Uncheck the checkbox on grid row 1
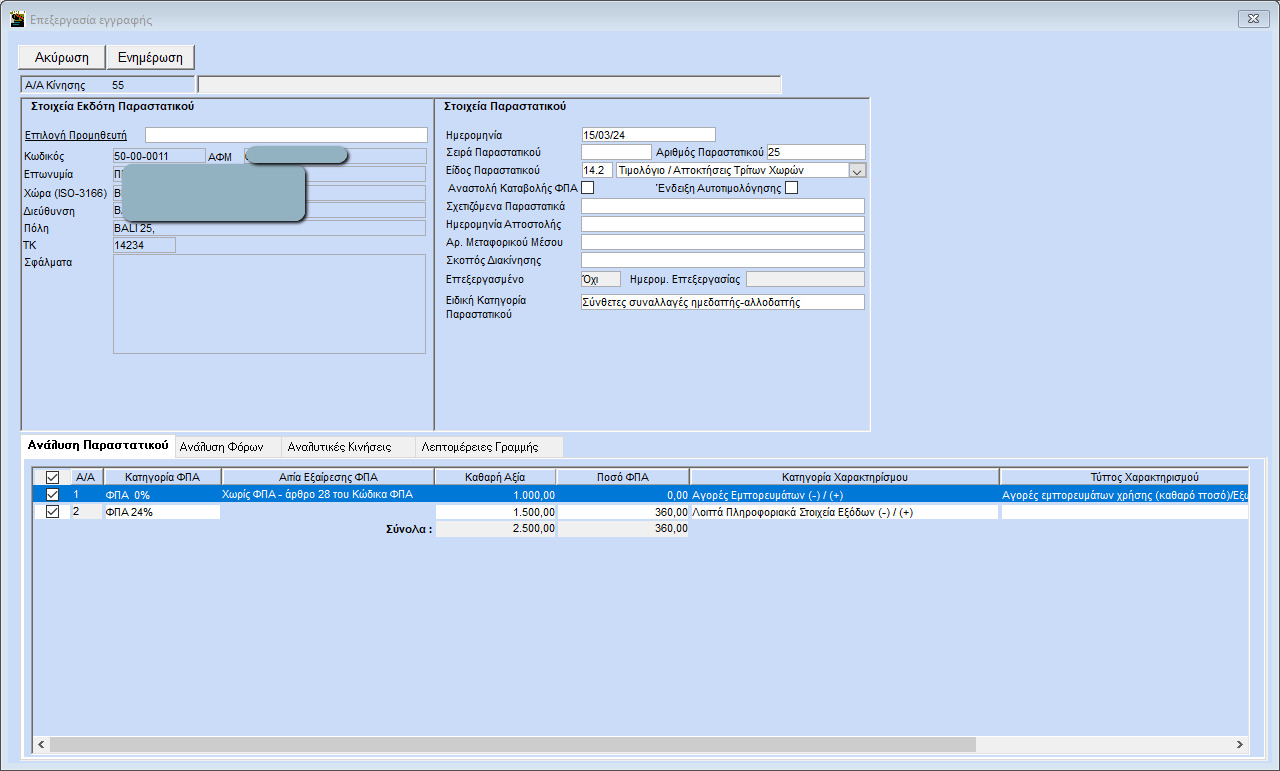This screenshot has height=771, width=1280. (52, 494)
